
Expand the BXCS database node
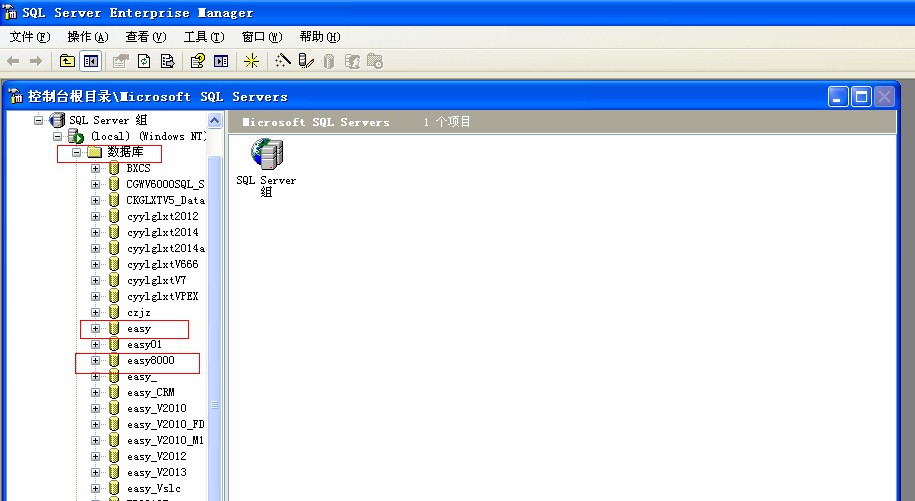pyautogui.click(x=96, y=168)
